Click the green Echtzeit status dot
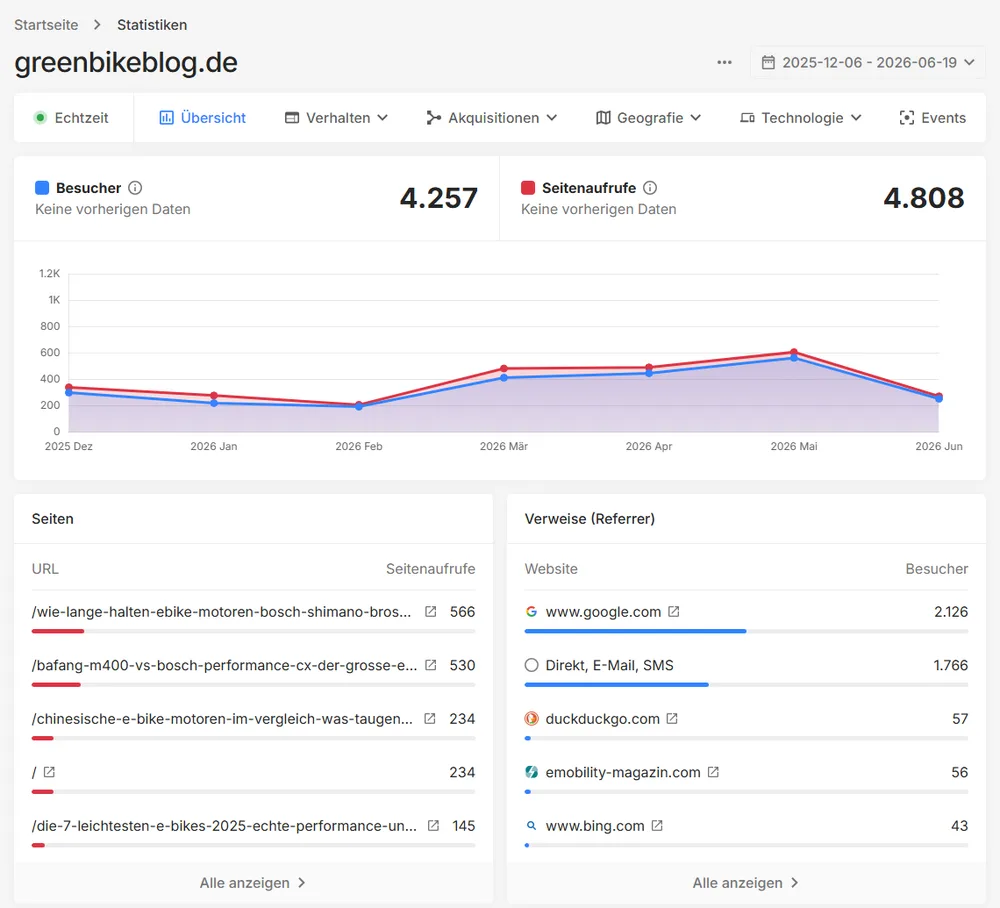The width and height of the screenshot is (1000, 908). point(40,118)
